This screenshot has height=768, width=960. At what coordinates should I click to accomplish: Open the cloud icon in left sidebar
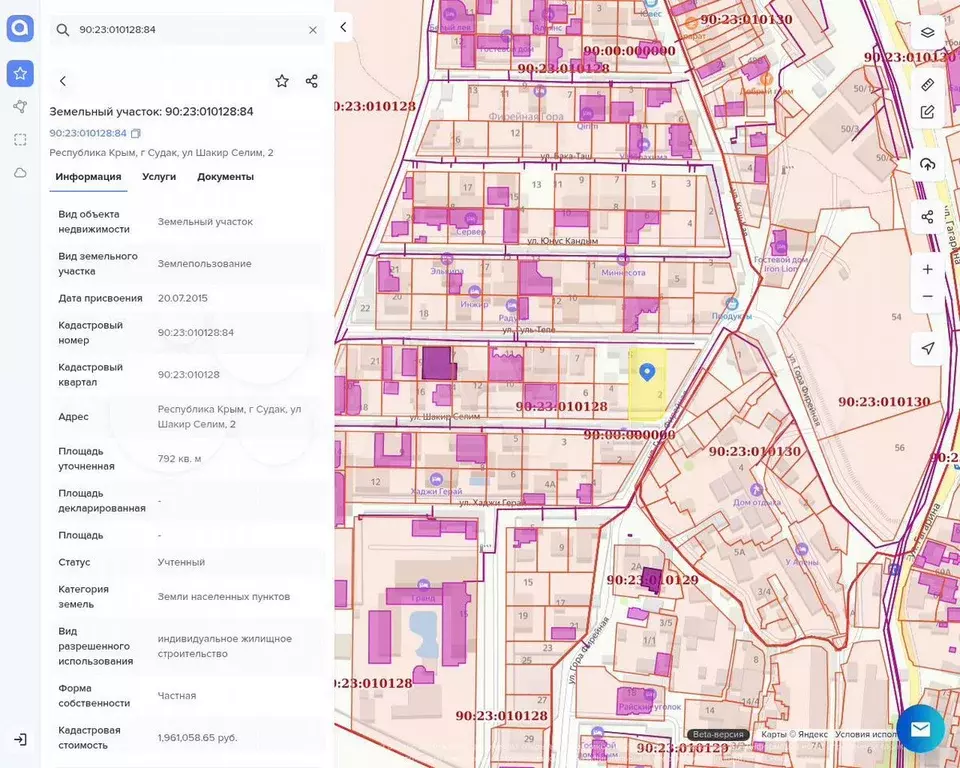20,173
